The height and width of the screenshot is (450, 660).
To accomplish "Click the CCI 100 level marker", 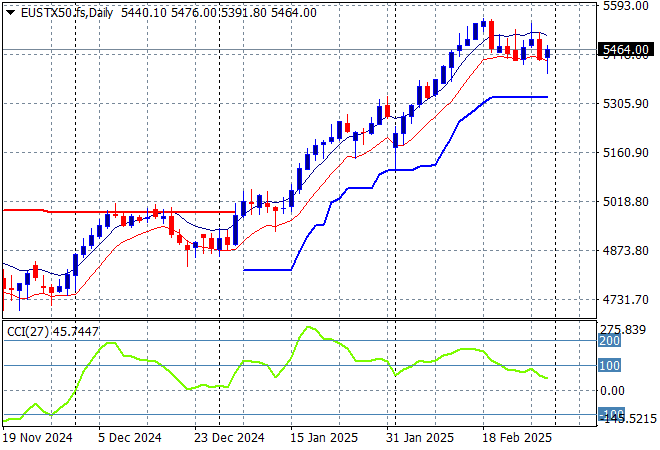I will pyautogui.click(x=610, y=366).
